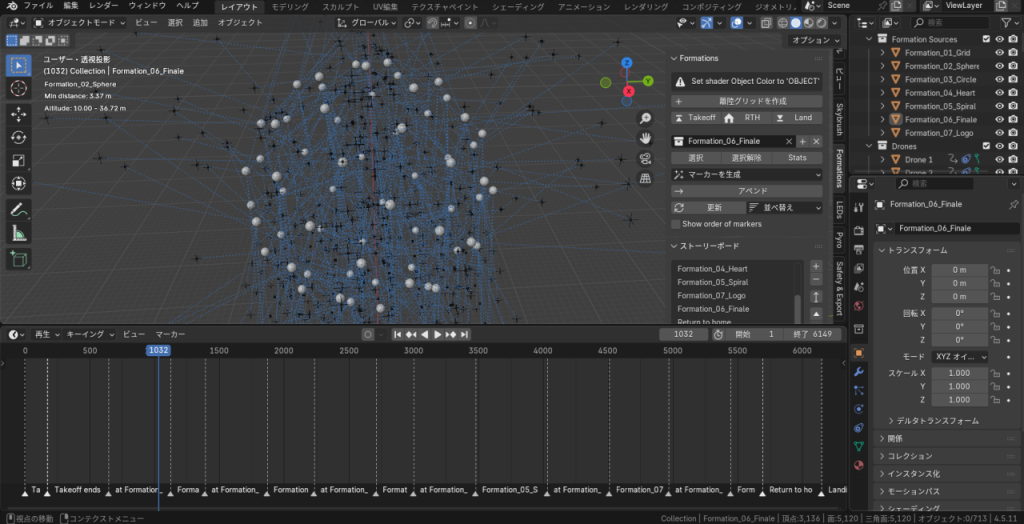
Task: Open the レンダー menu
Action: pyautogui.click(x=104, y=6)
